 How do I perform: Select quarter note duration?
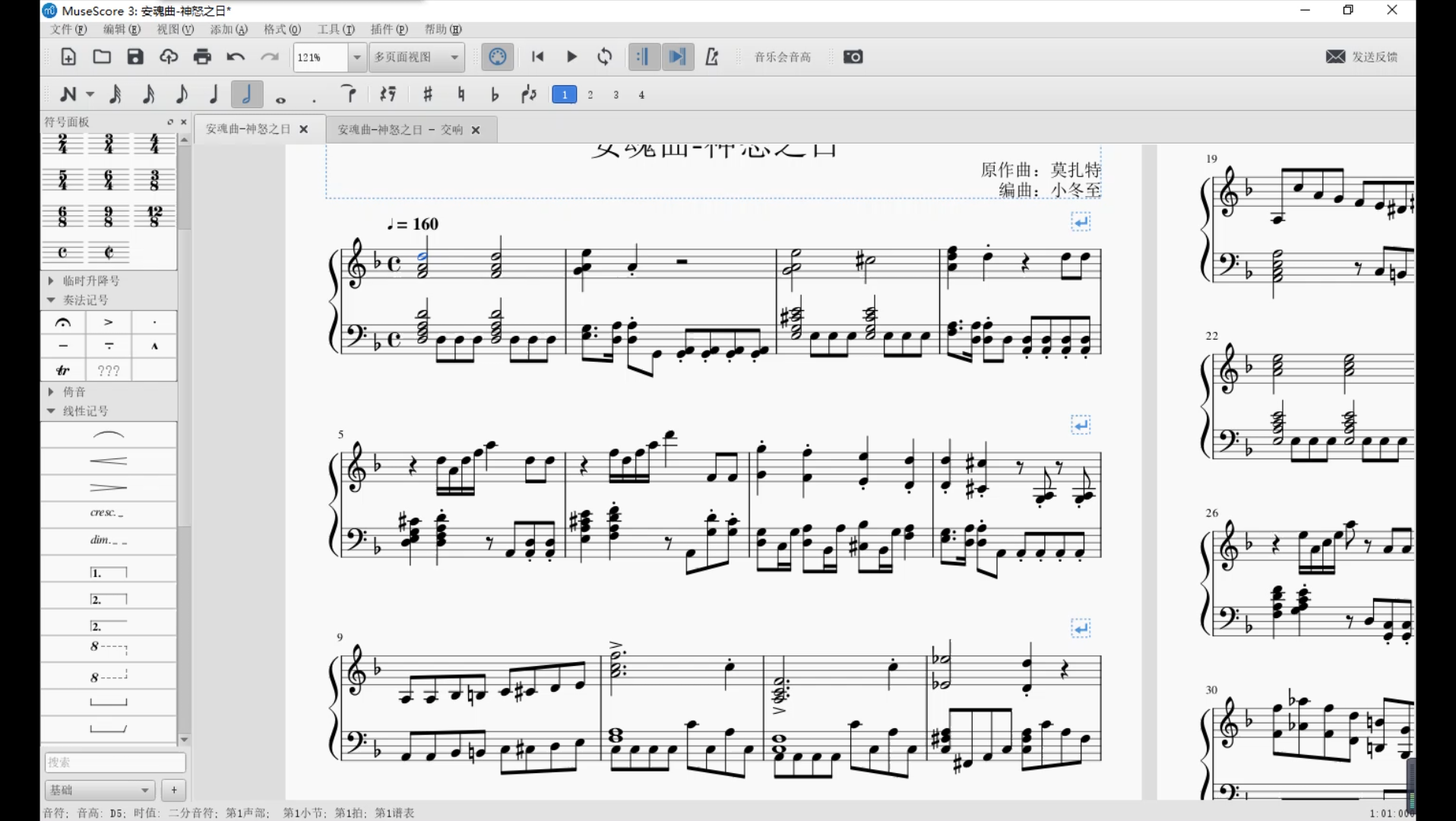tap(214, 94)
